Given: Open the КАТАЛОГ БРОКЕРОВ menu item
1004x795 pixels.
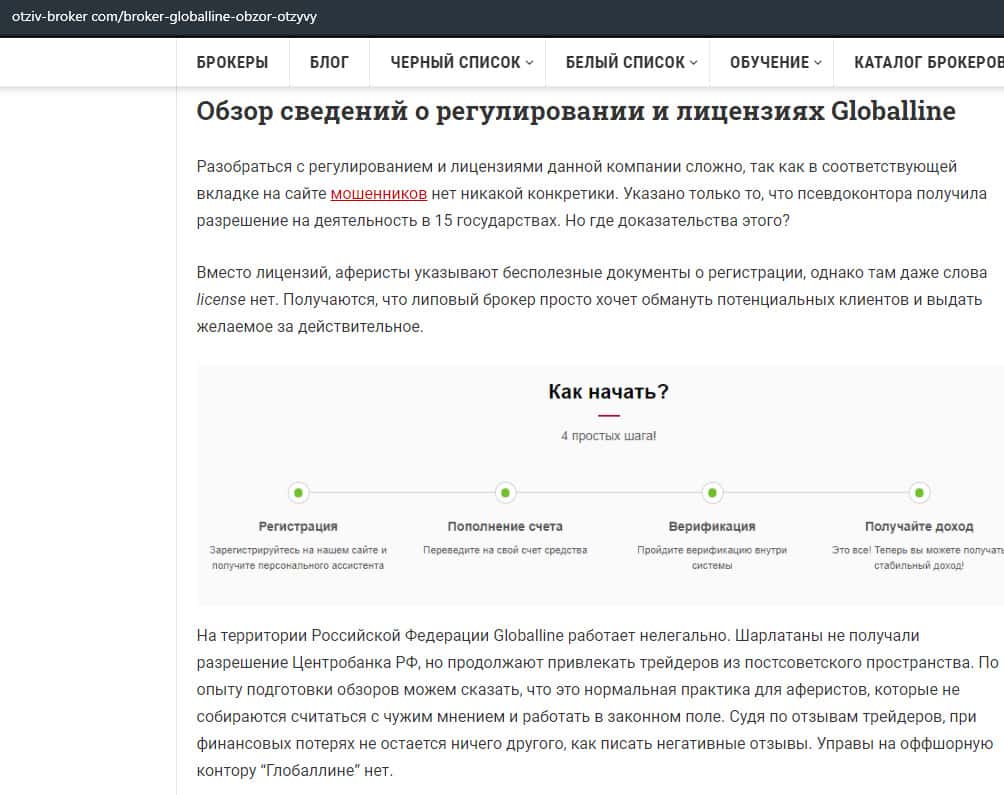Looking at the screenshot, I should [x=927, y=62].
